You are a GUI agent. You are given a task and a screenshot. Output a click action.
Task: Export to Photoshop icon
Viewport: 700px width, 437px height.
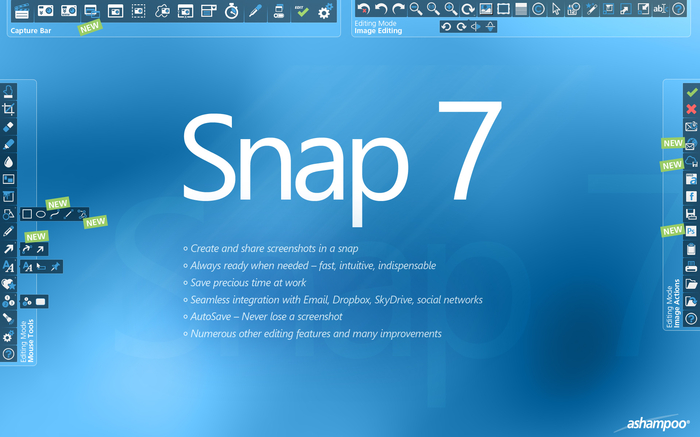coord(692,231)
